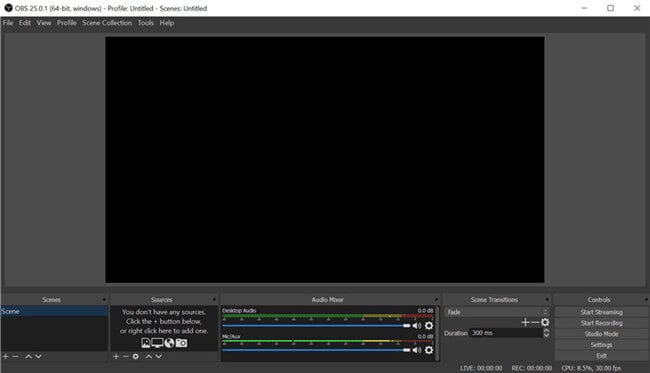Add scene transition with plus icon
This screenshot has width=650, height=373.
click(x=525, y=322)
